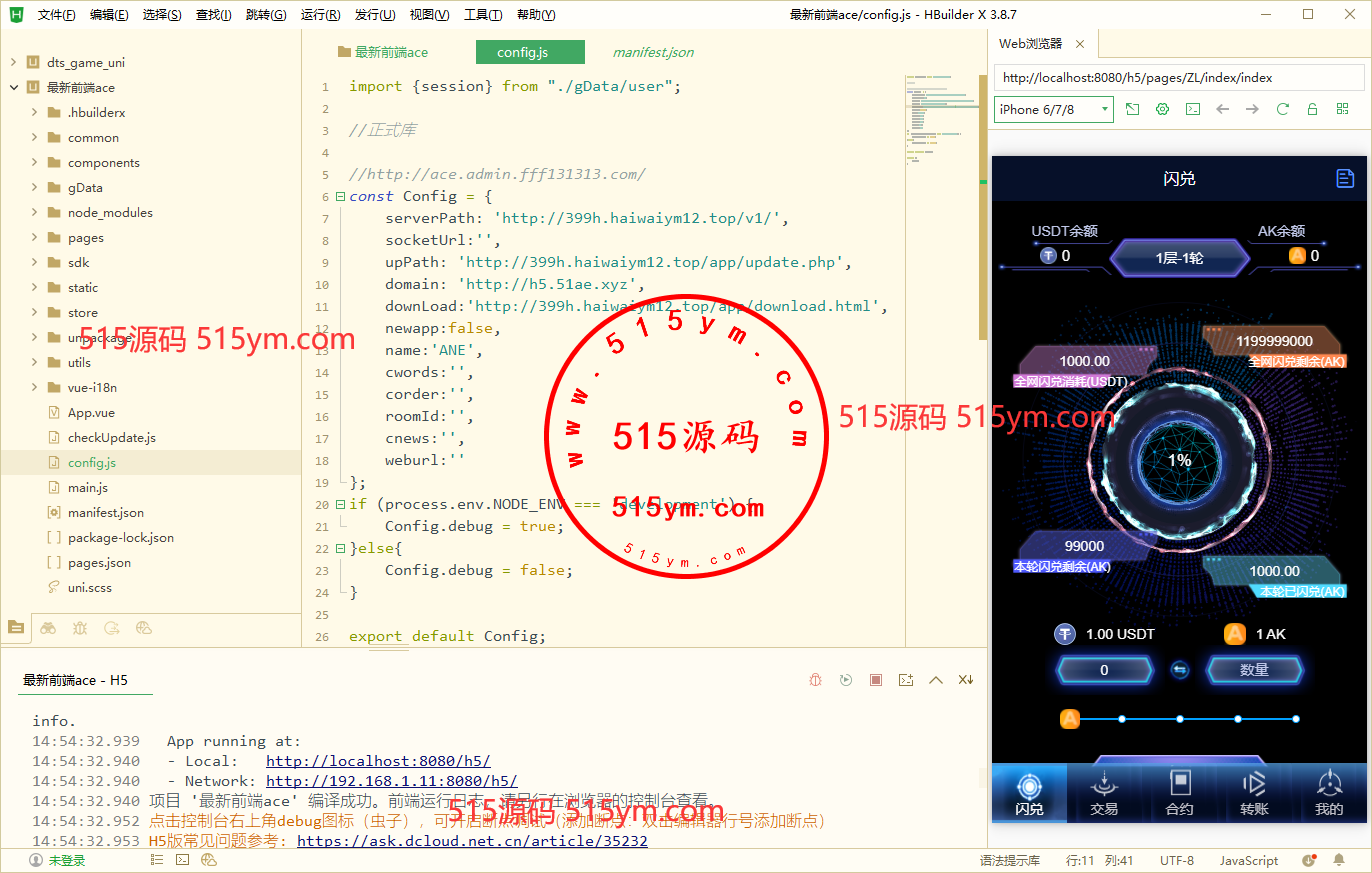
Task: Collapse the const Config code fold marker
Action: 340,197
